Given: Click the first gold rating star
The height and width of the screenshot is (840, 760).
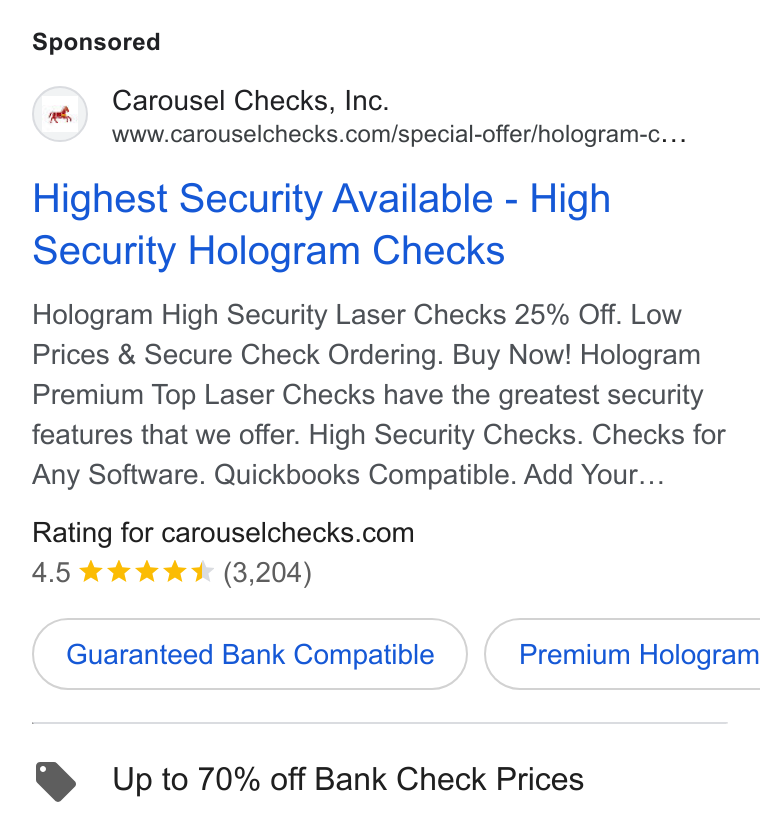Looking at the screenshot, I should [91, 572].
